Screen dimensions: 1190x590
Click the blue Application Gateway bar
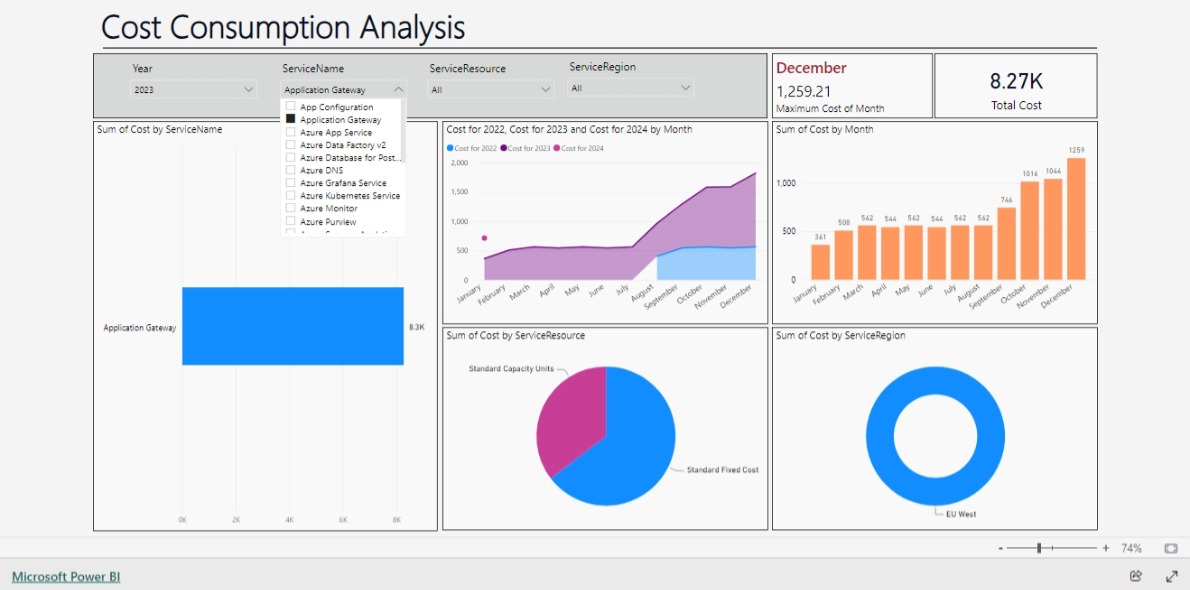(293, 326)
